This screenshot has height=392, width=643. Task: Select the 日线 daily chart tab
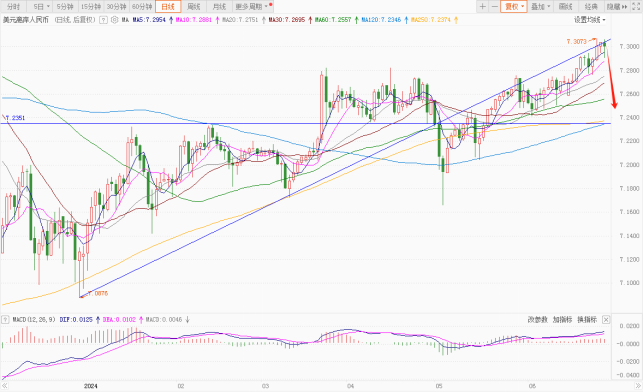point(168,7)
